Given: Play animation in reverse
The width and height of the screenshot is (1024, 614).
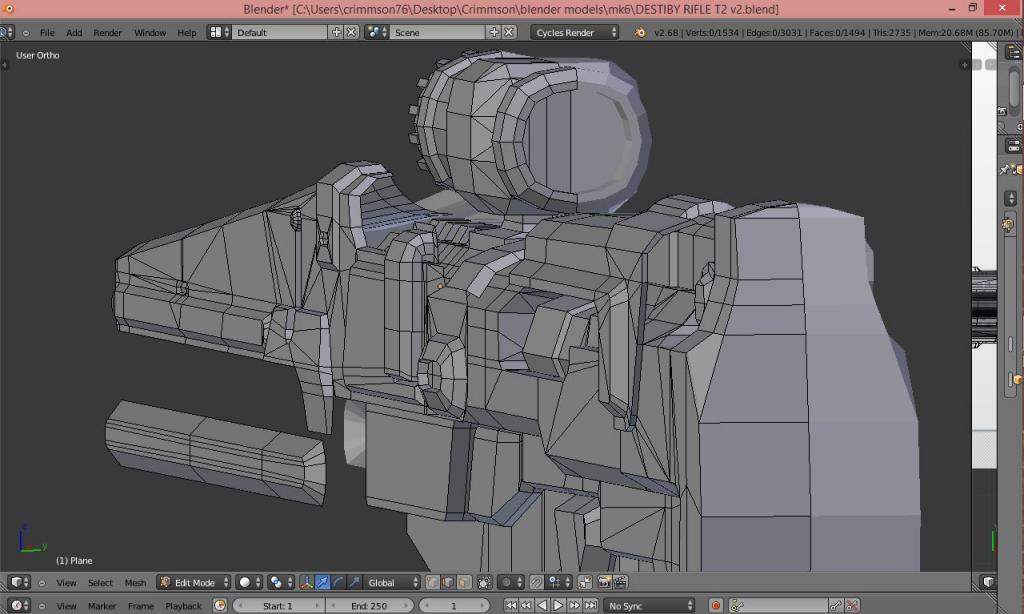Looking at the screenshot, I should tap(542, 606).
